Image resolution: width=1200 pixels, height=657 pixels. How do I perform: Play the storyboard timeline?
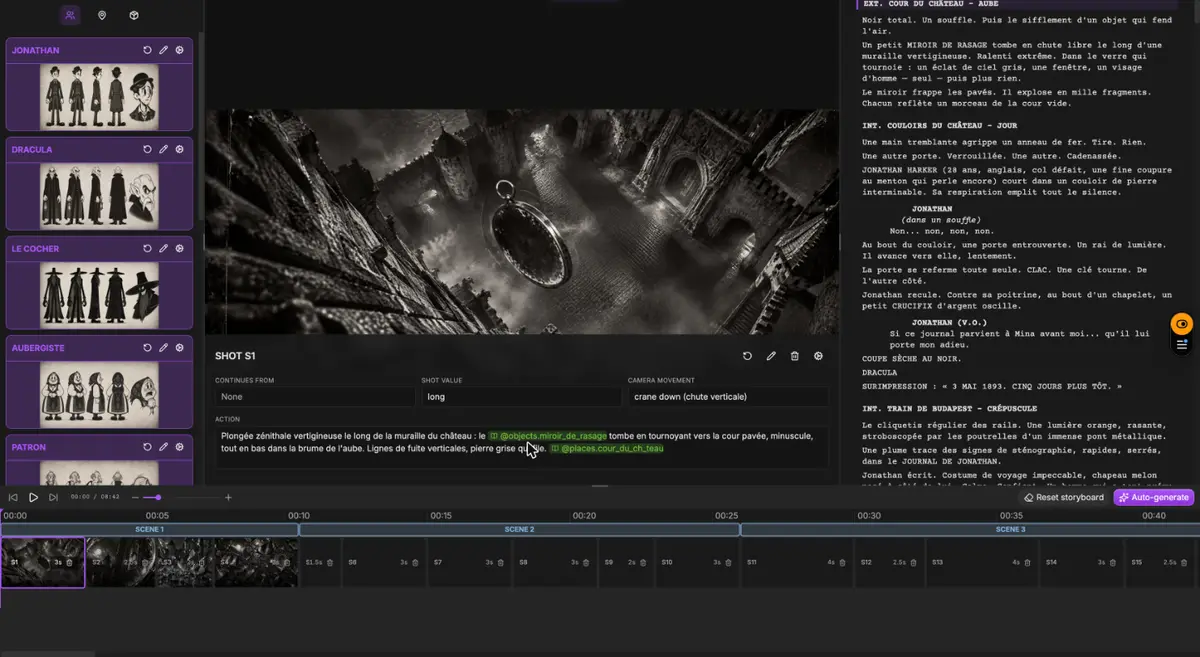point(33,497)
